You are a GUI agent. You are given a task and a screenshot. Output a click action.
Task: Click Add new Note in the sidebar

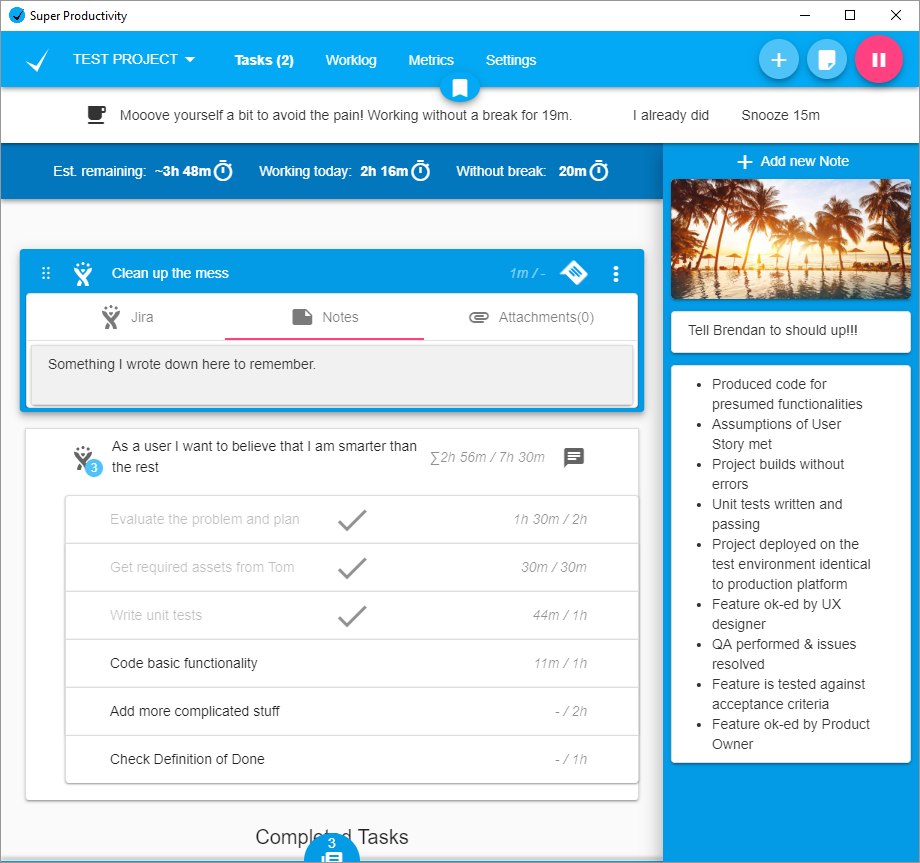(x=790, y=161)
